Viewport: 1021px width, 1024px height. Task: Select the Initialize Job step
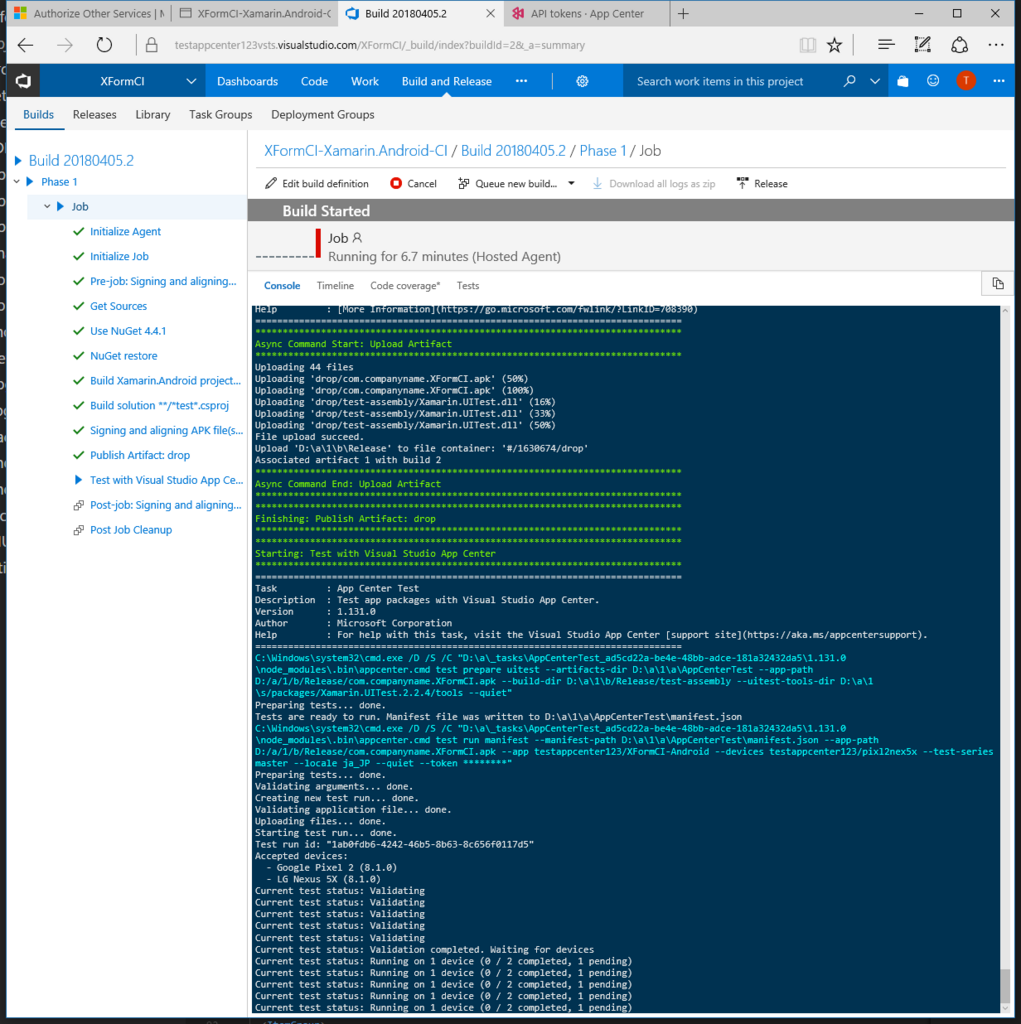(120, 256)
